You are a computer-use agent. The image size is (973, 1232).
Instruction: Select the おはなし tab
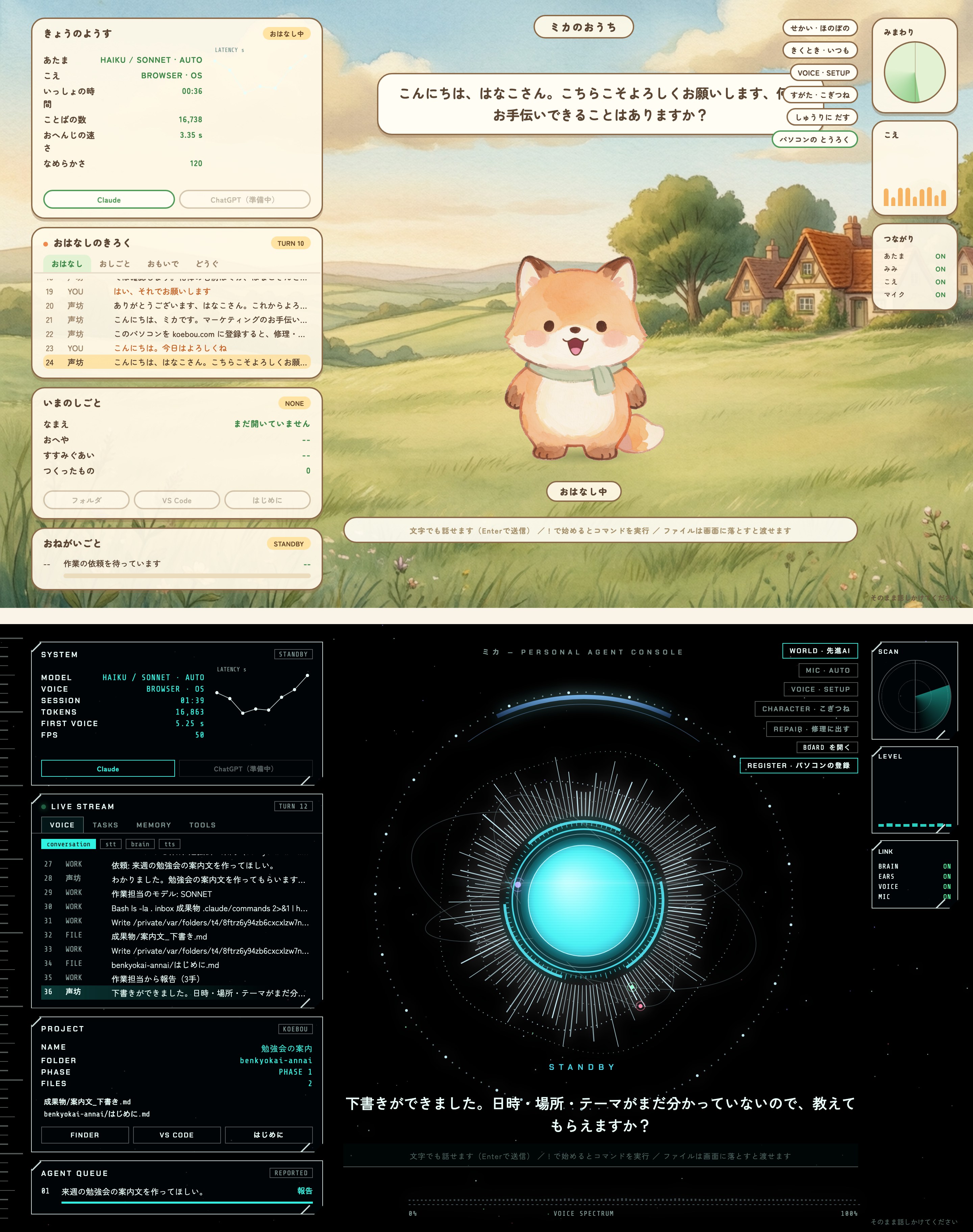tap(67, 264)
